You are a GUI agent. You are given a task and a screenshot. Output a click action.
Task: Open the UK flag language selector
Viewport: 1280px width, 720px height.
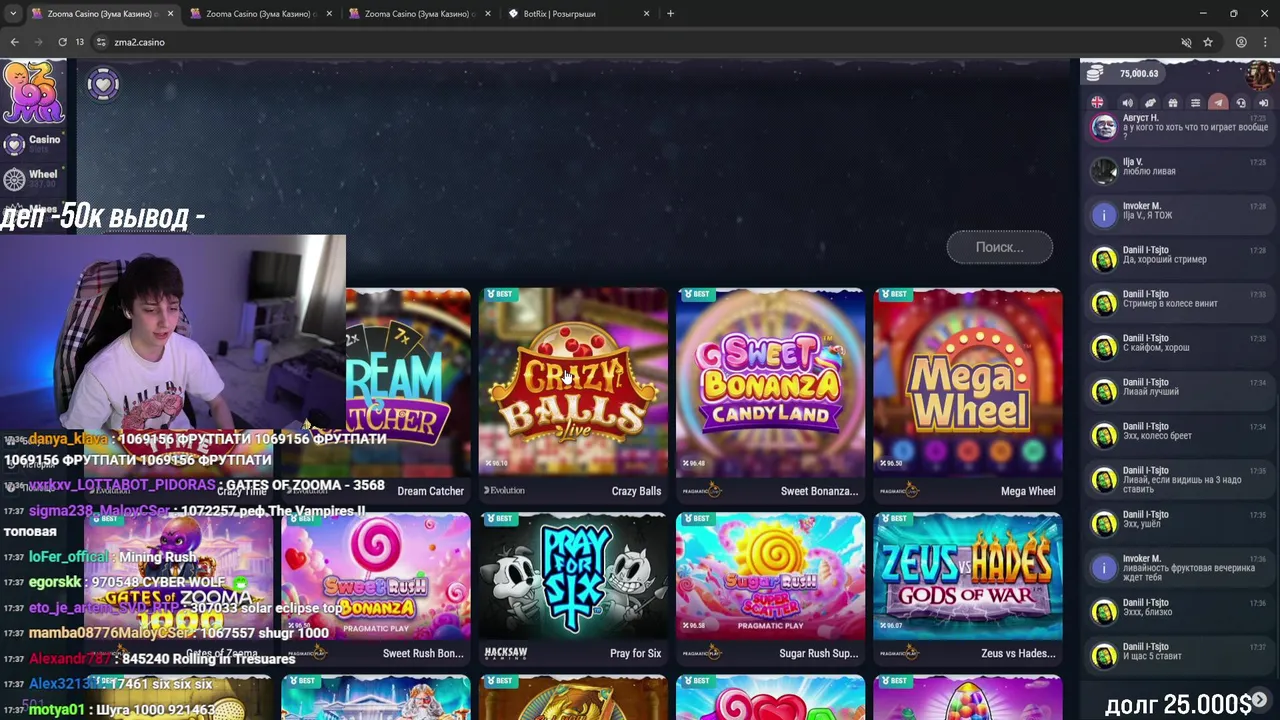1098,103
